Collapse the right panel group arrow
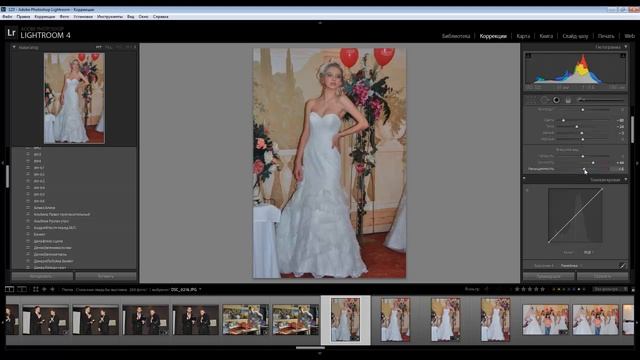 637,163
